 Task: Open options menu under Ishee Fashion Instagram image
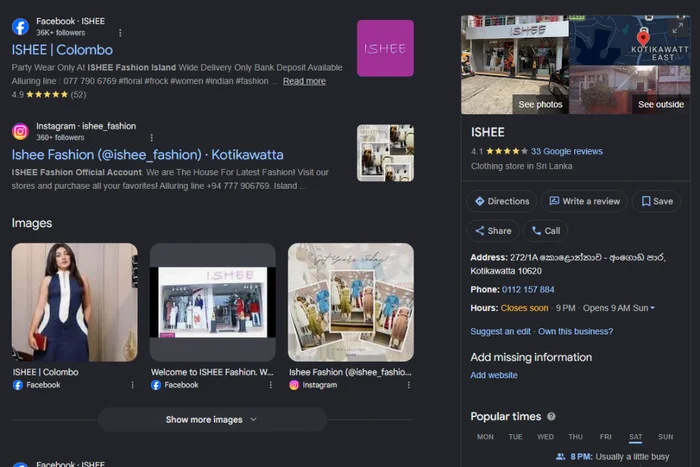pyautogui.click(x=408, y=385)
